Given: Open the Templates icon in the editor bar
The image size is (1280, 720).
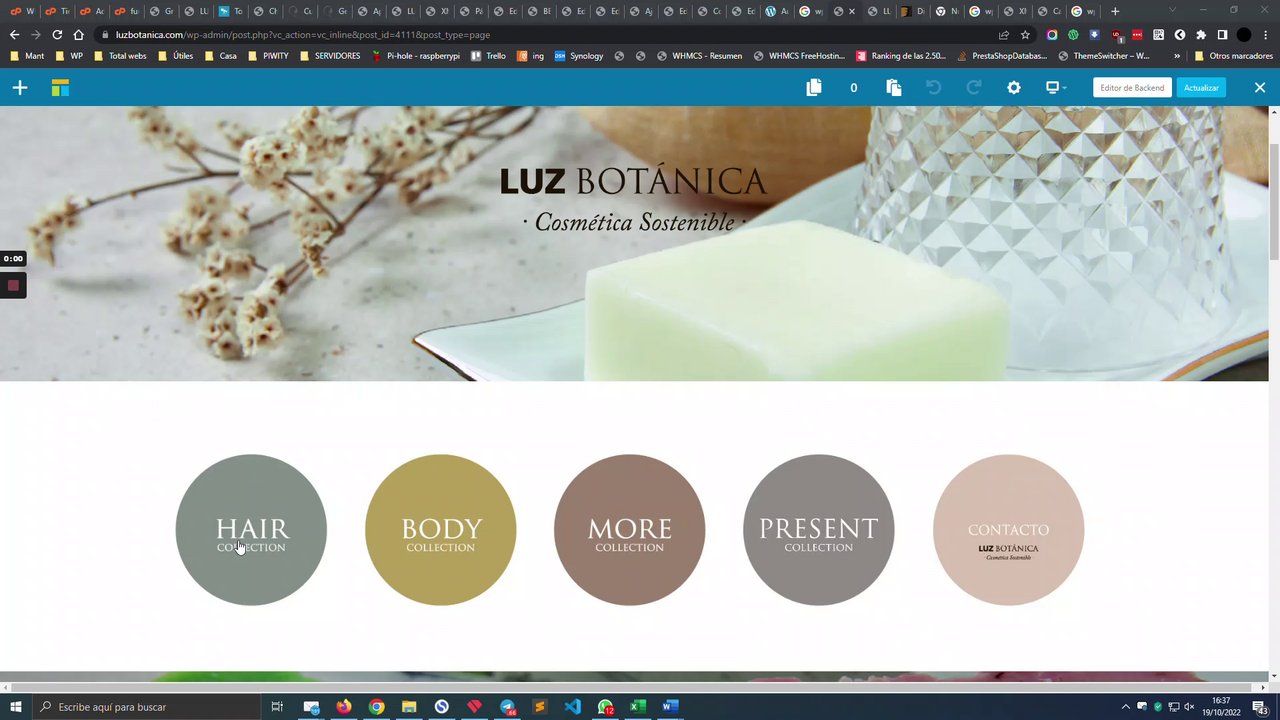Looking at the screenshot, I should (60, 88).
